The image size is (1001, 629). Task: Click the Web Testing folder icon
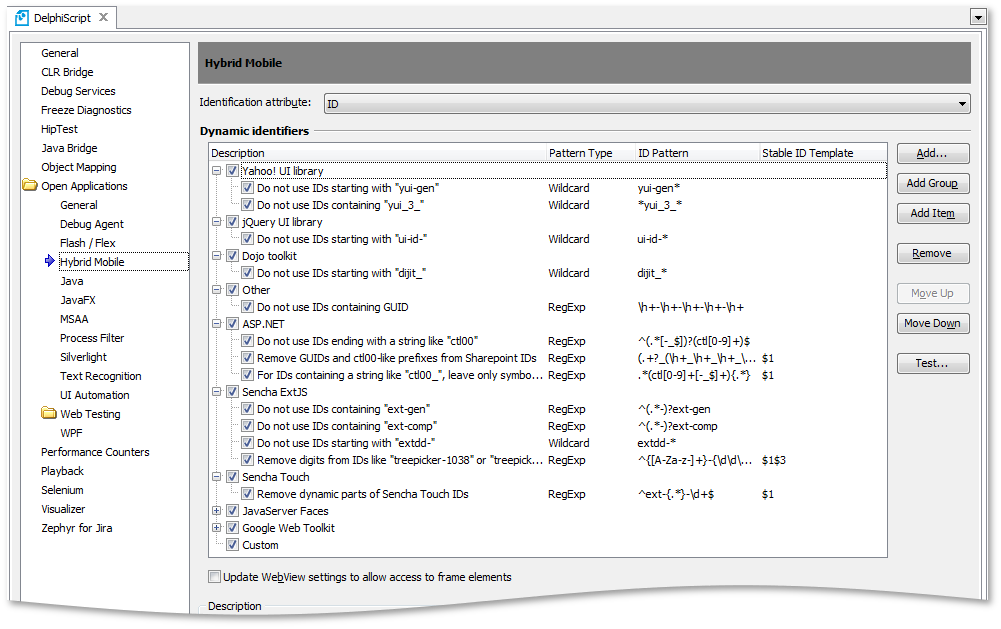(48, 414)
